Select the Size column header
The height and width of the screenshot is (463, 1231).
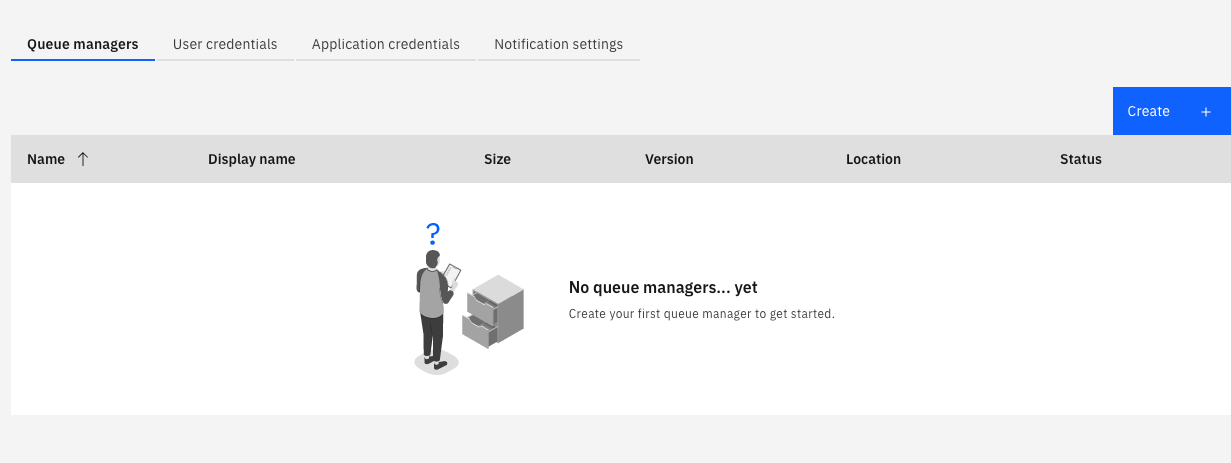coord(497,159)
